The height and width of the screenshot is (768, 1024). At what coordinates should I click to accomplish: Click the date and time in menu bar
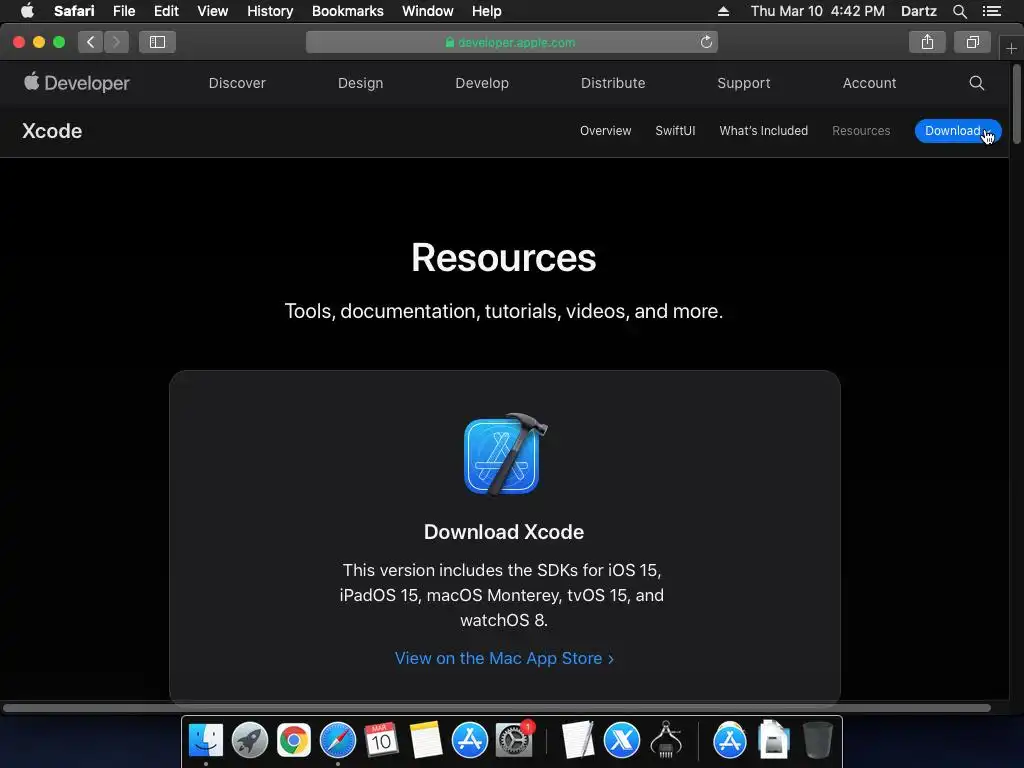[818, 11]
